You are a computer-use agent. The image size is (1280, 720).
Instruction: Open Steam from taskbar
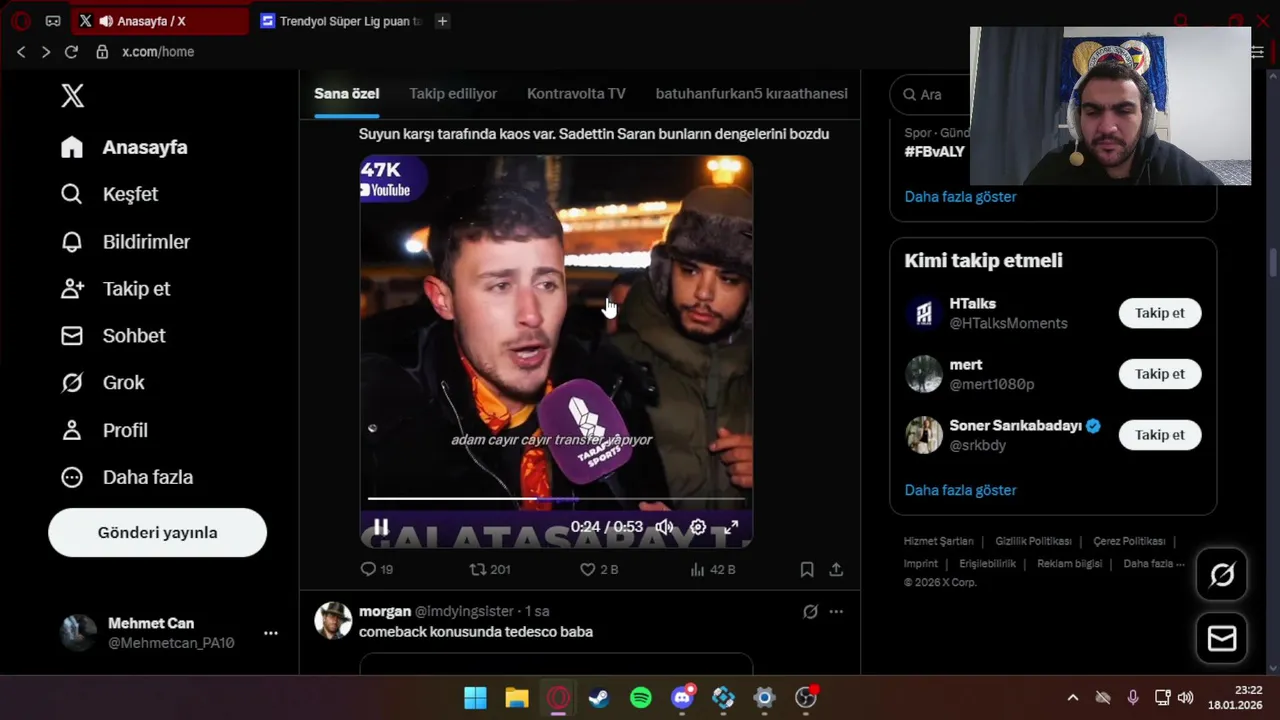click(599, 698)
